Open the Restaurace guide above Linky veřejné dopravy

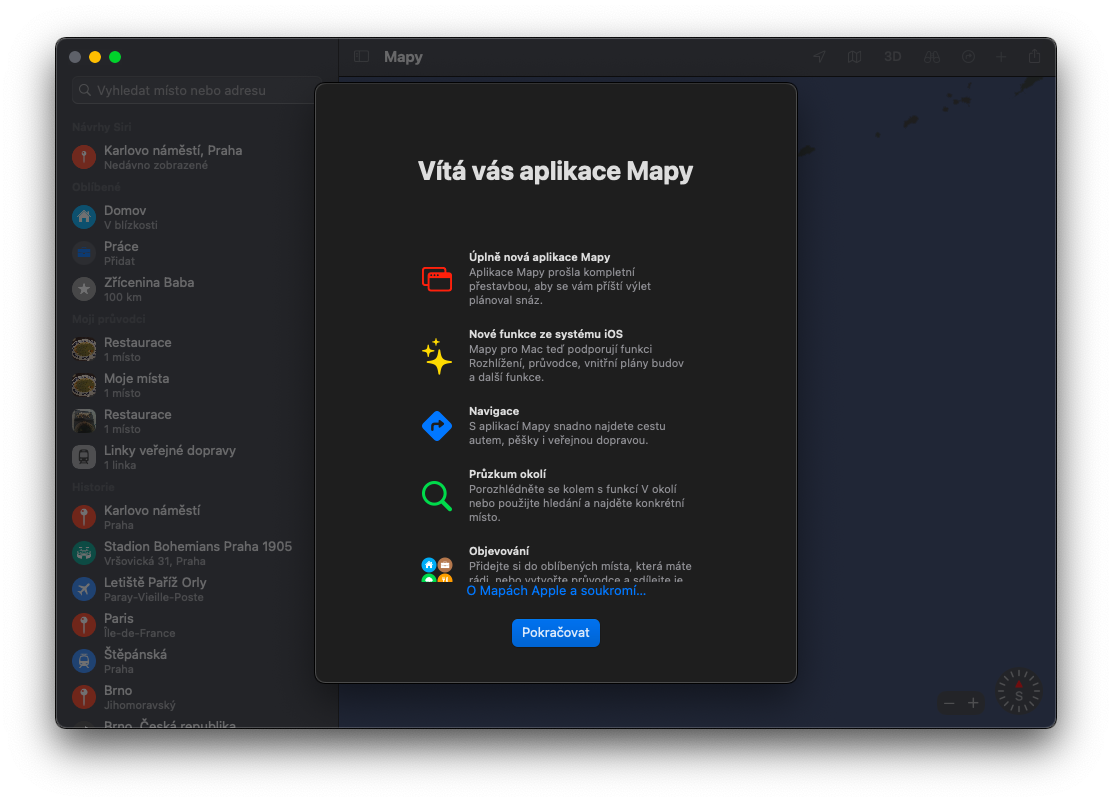(x=196, y=421)
